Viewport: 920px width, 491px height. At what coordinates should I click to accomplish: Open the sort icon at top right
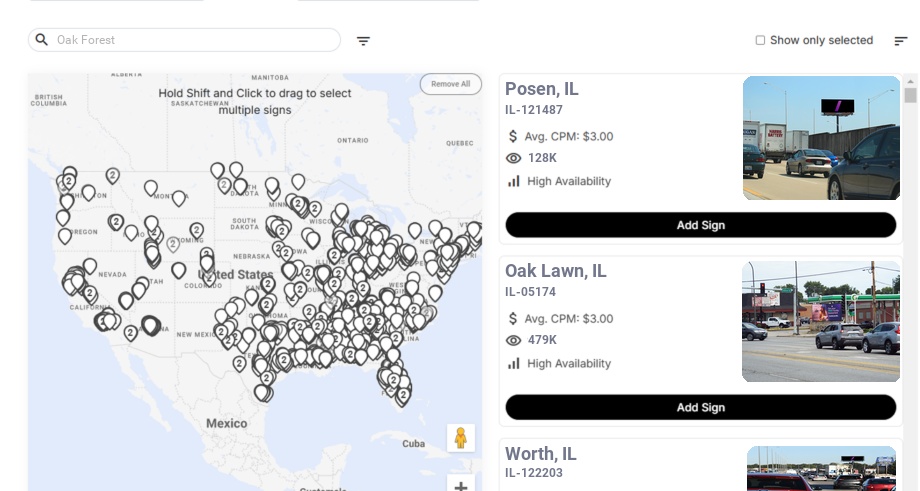coord(900,41)
